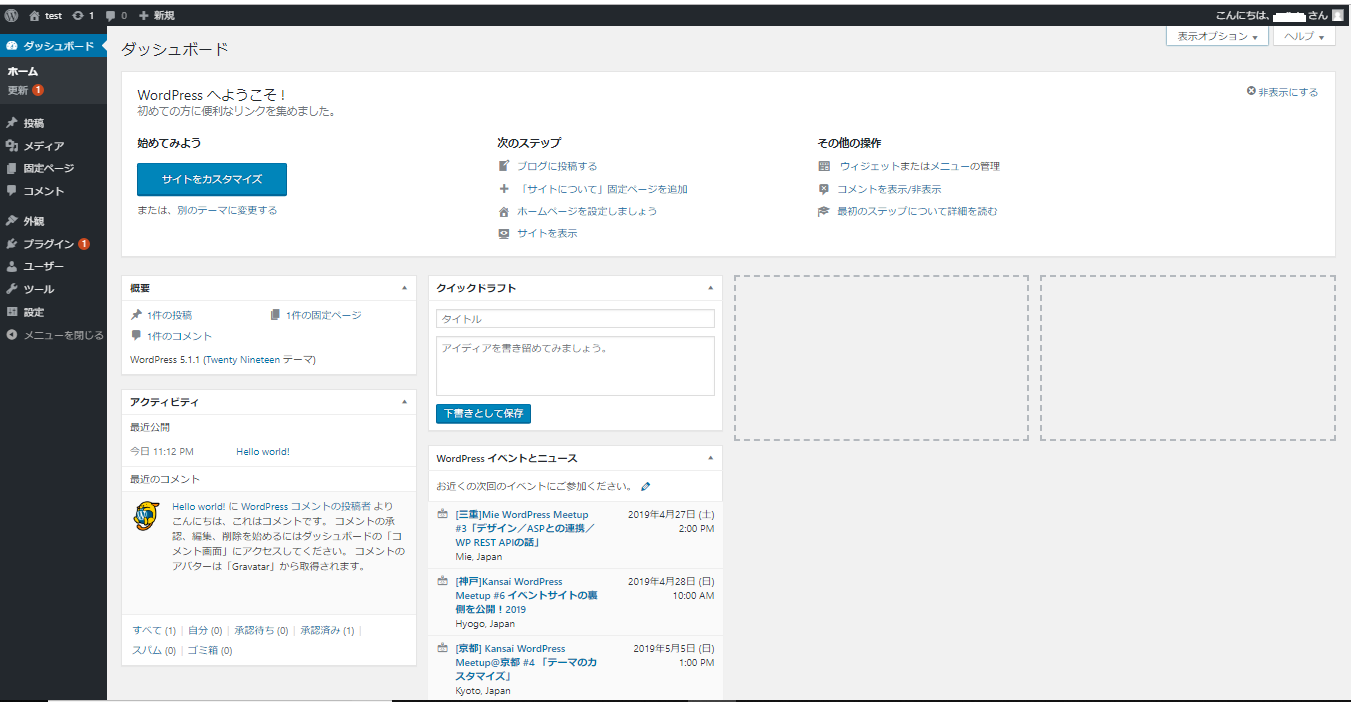
Task: Open the 1件の投稿 link
Action: click(169, 315)
